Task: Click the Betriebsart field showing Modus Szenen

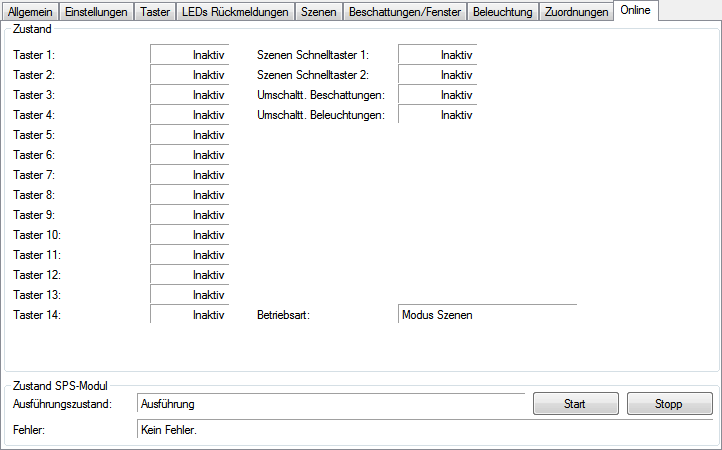Action: [x=487, y=315]
